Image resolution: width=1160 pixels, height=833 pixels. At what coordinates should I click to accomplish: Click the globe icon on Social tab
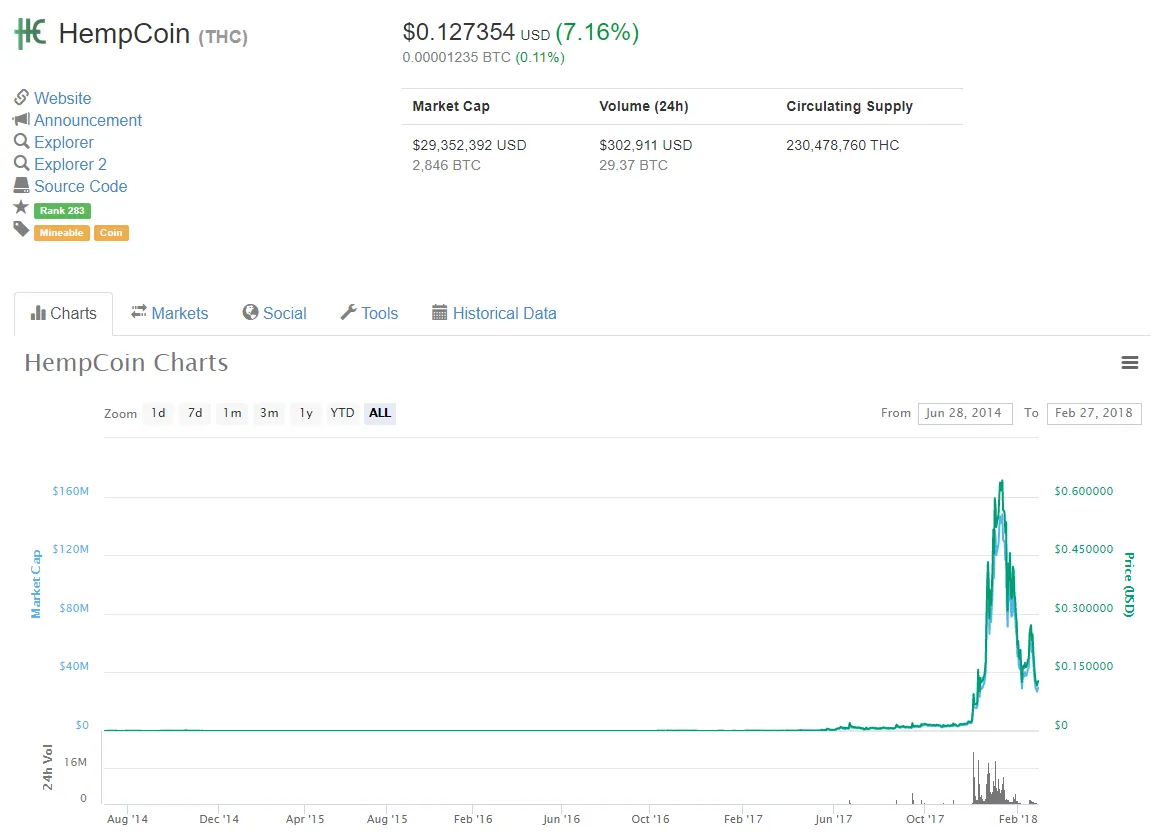(250, 312)
